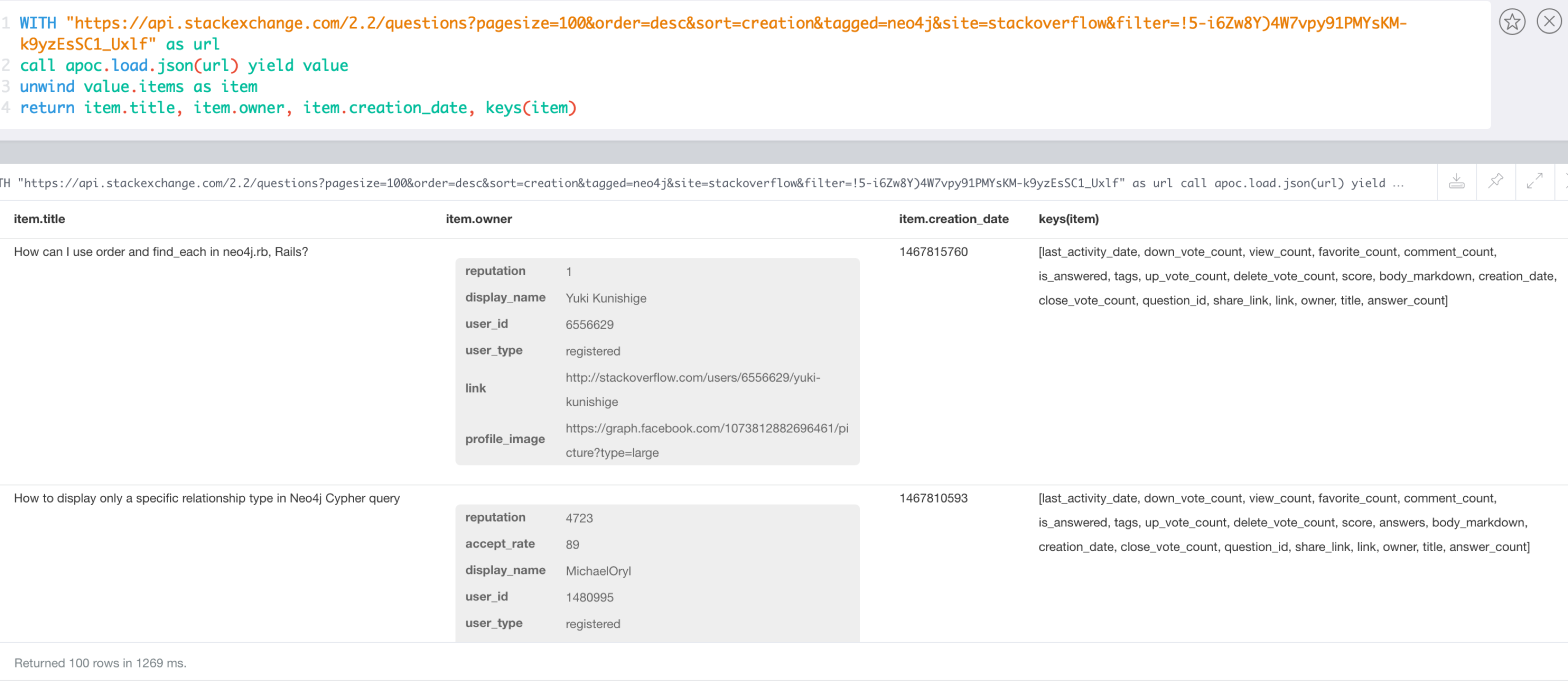The width and height of the screenshot is (1568, 681).
Task: Open the graph.facebook.com profile_image URL
Action: [706, 440]
